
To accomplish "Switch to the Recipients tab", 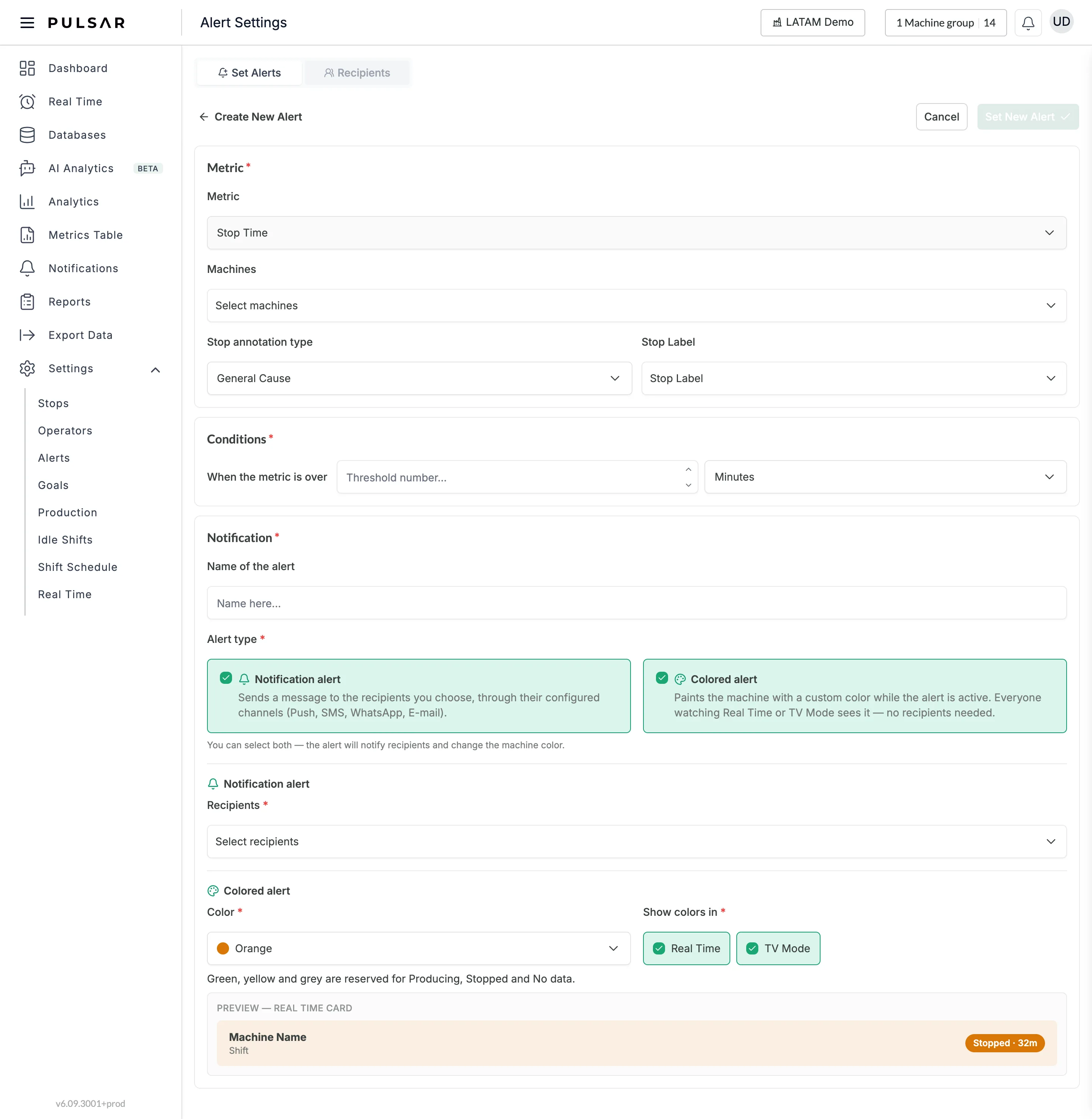I will point(357,73).
